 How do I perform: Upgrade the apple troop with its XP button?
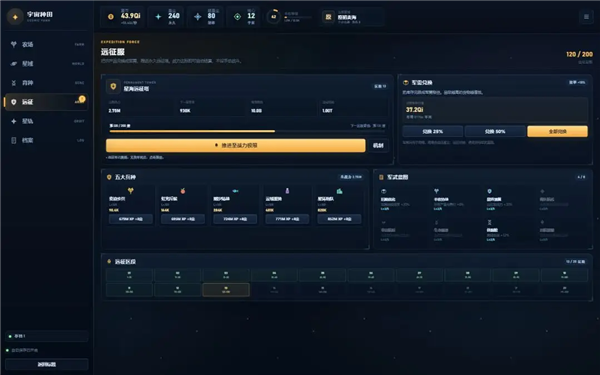(x=183, y=219)
